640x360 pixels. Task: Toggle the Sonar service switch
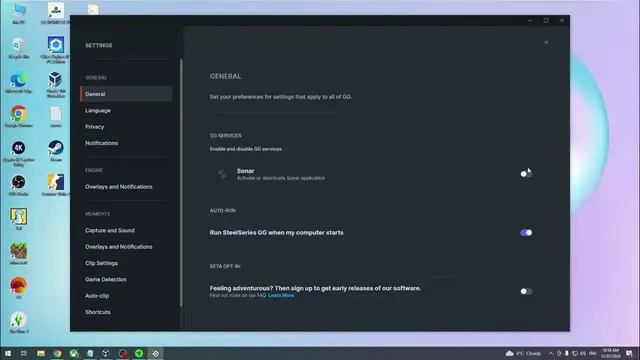526,174
